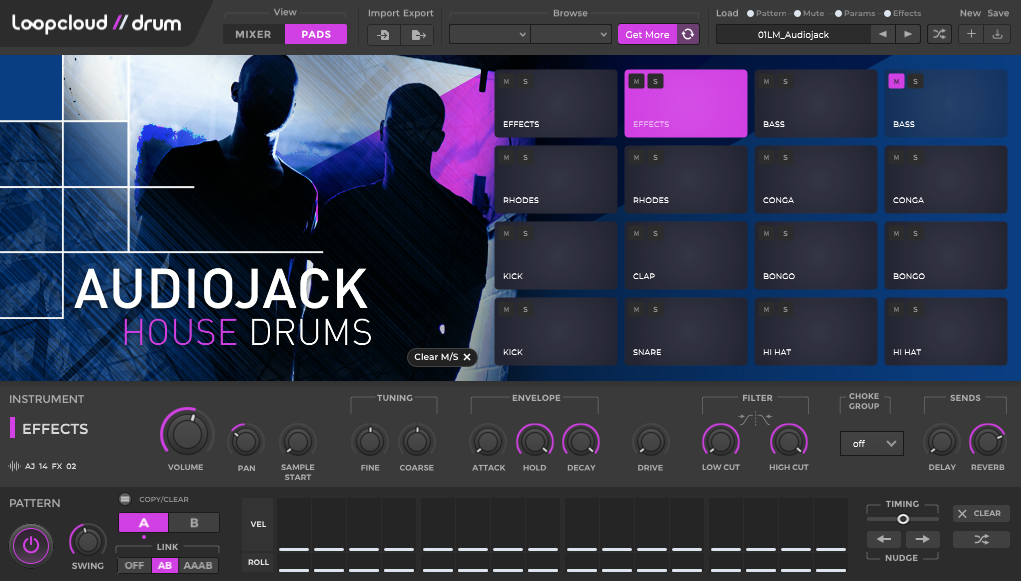This screenshot has height=581, width=1021.
Task: Click the Copy/Clear menu icon
Action: (125, 499)
